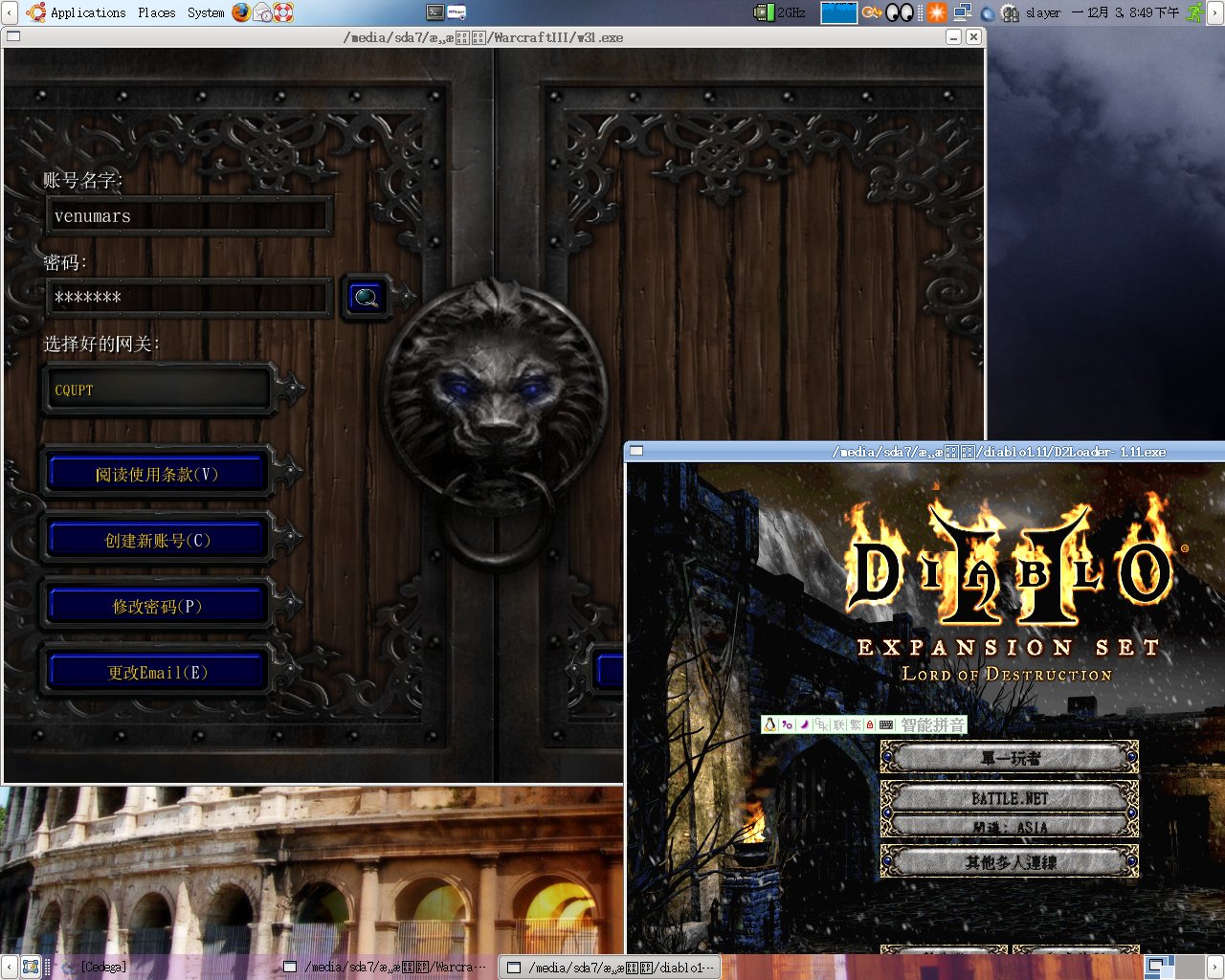
Task: Click the googly eyes applet
Action: coord(900,12)
